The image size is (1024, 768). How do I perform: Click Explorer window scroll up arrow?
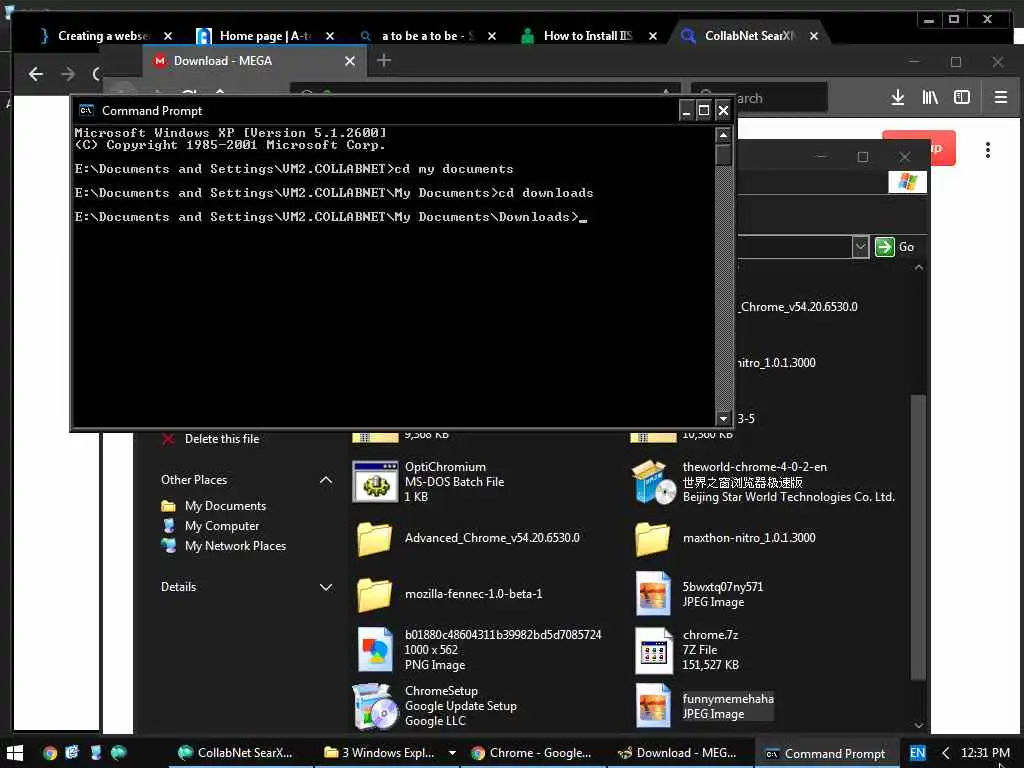pos(919,268)
